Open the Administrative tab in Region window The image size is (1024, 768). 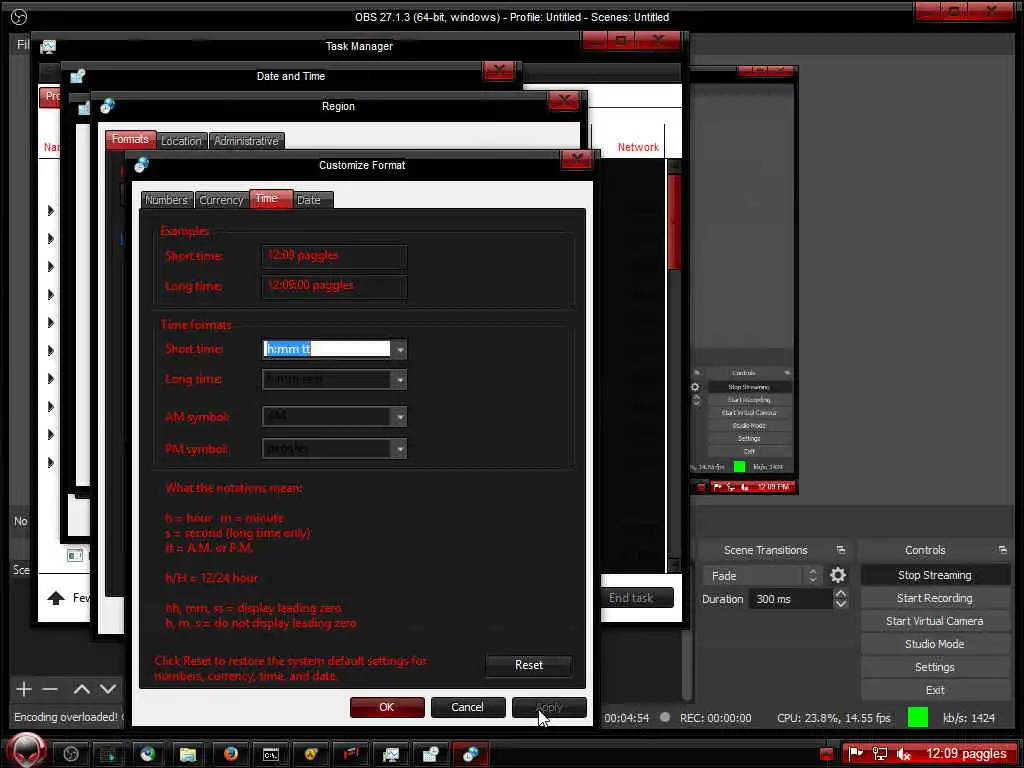[246, 140]
